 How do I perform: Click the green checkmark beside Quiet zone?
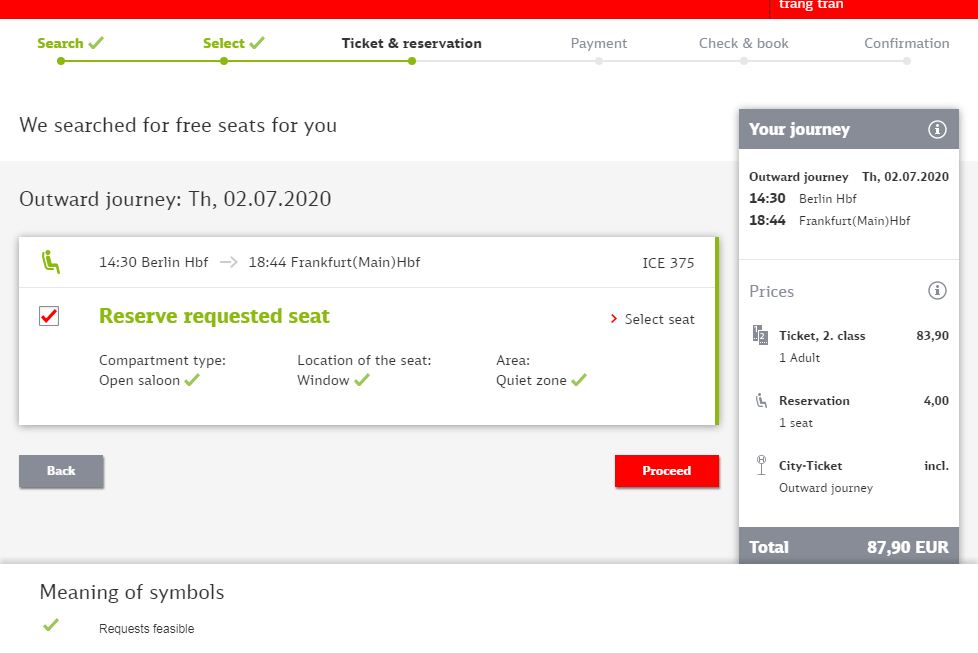click(578, 380)
